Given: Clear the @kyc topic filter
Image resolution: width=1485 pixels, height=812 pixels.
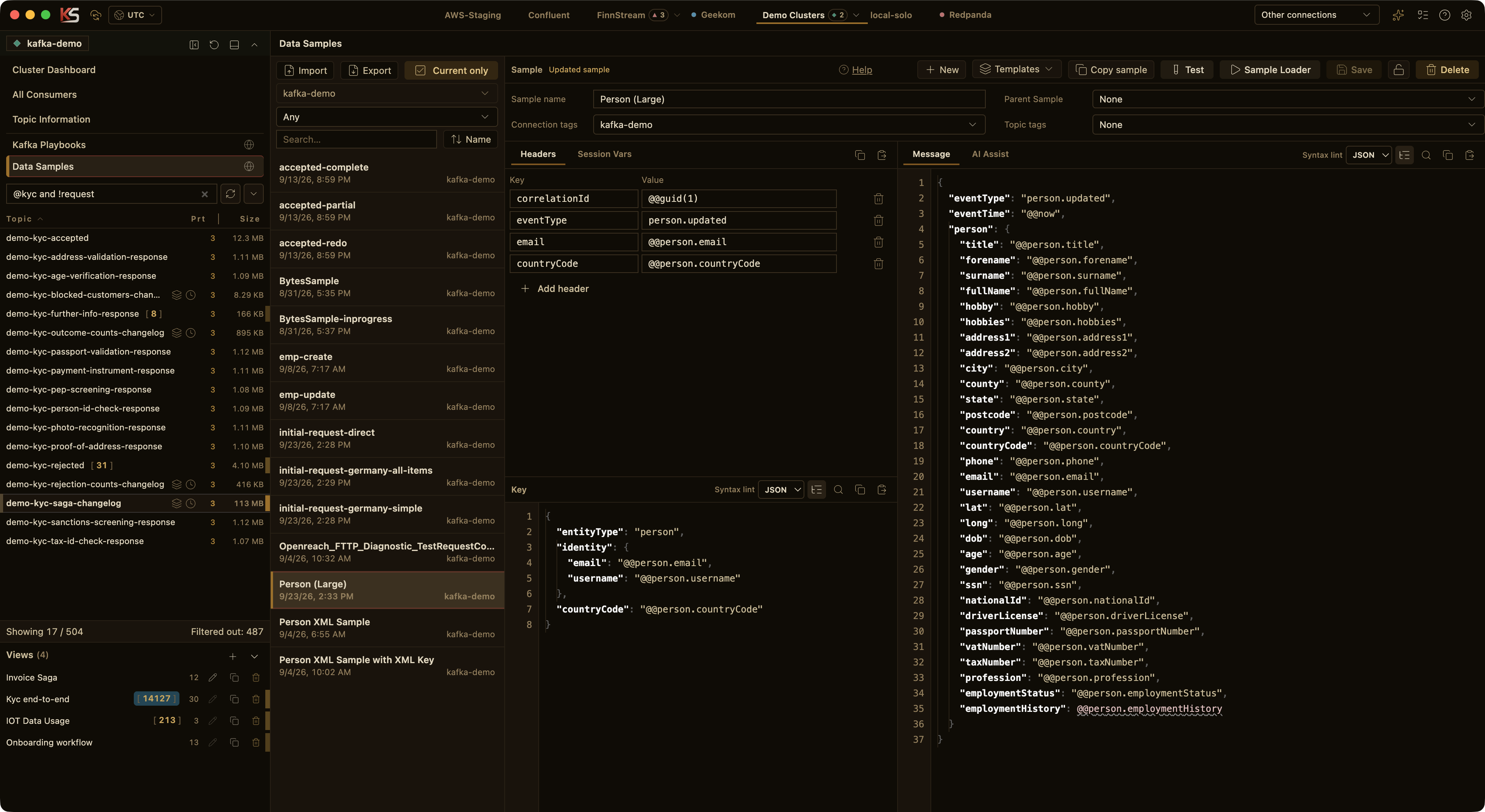Looking at the screenshot, I should point(205,194).
